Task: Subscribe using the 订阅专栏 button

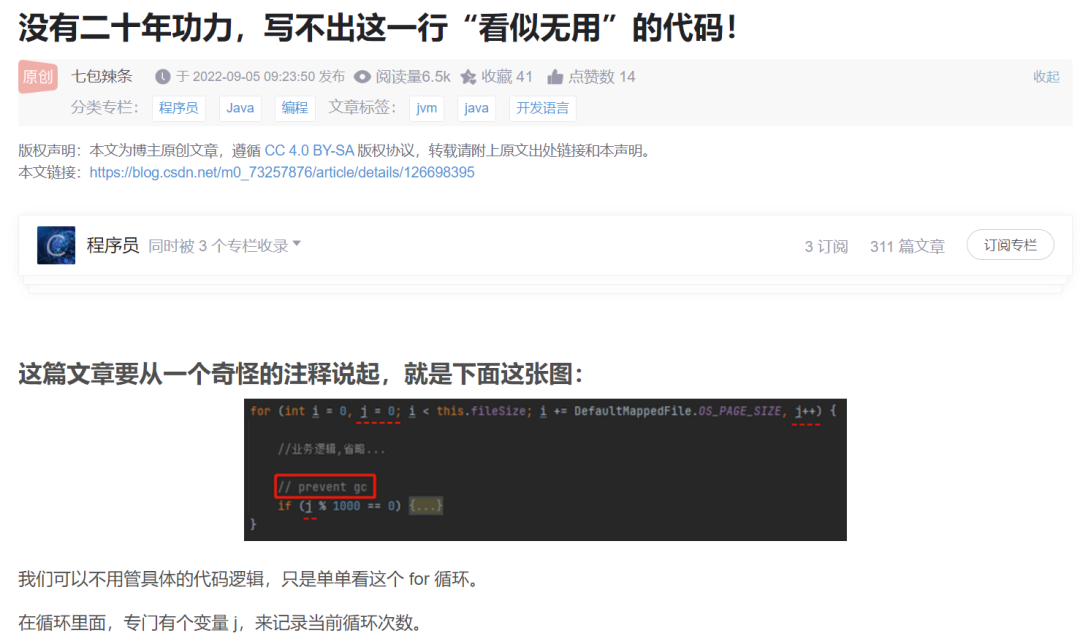Action: click(x=1010, y=245)
